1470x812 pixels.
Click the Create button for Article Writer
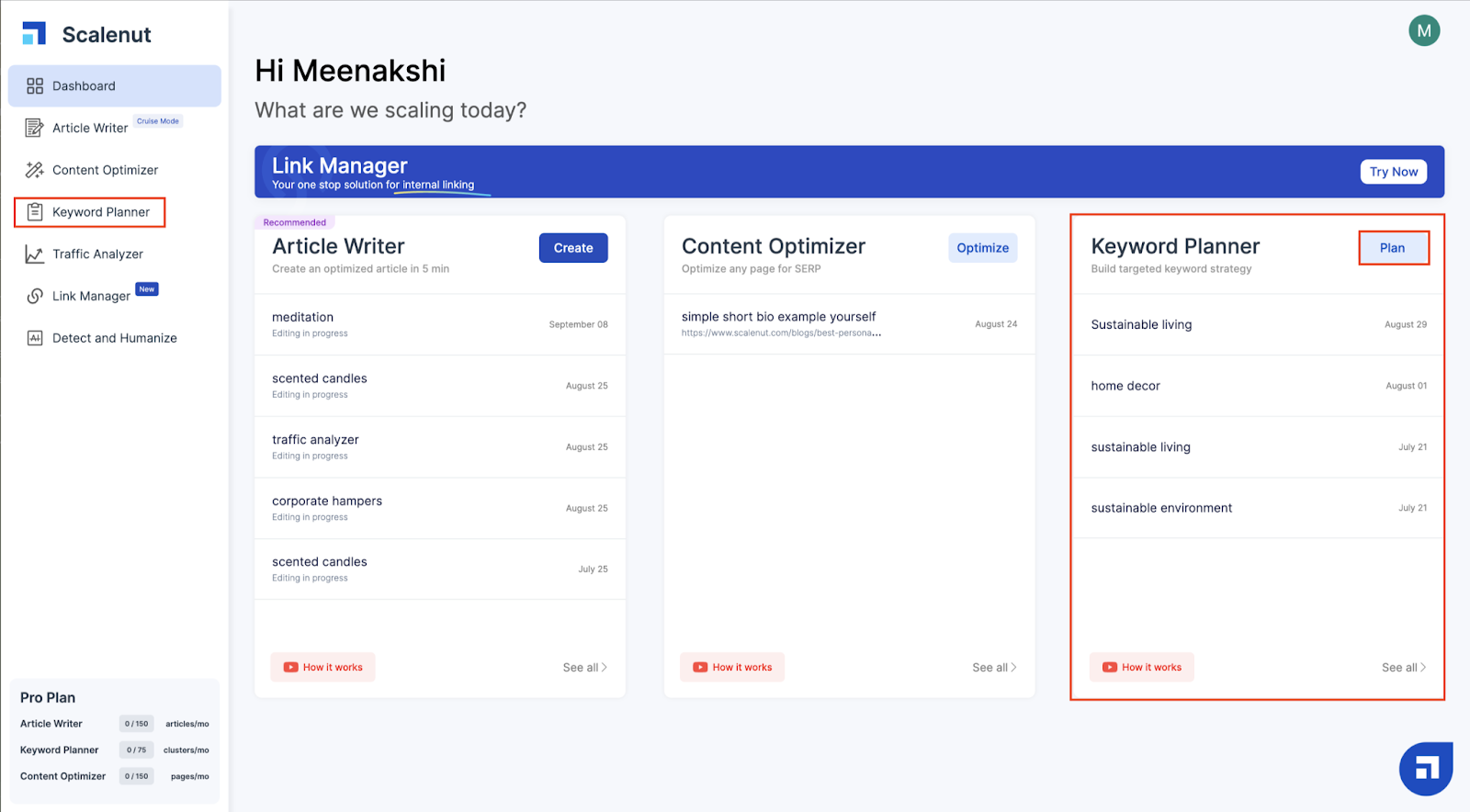tap(573, 248)
